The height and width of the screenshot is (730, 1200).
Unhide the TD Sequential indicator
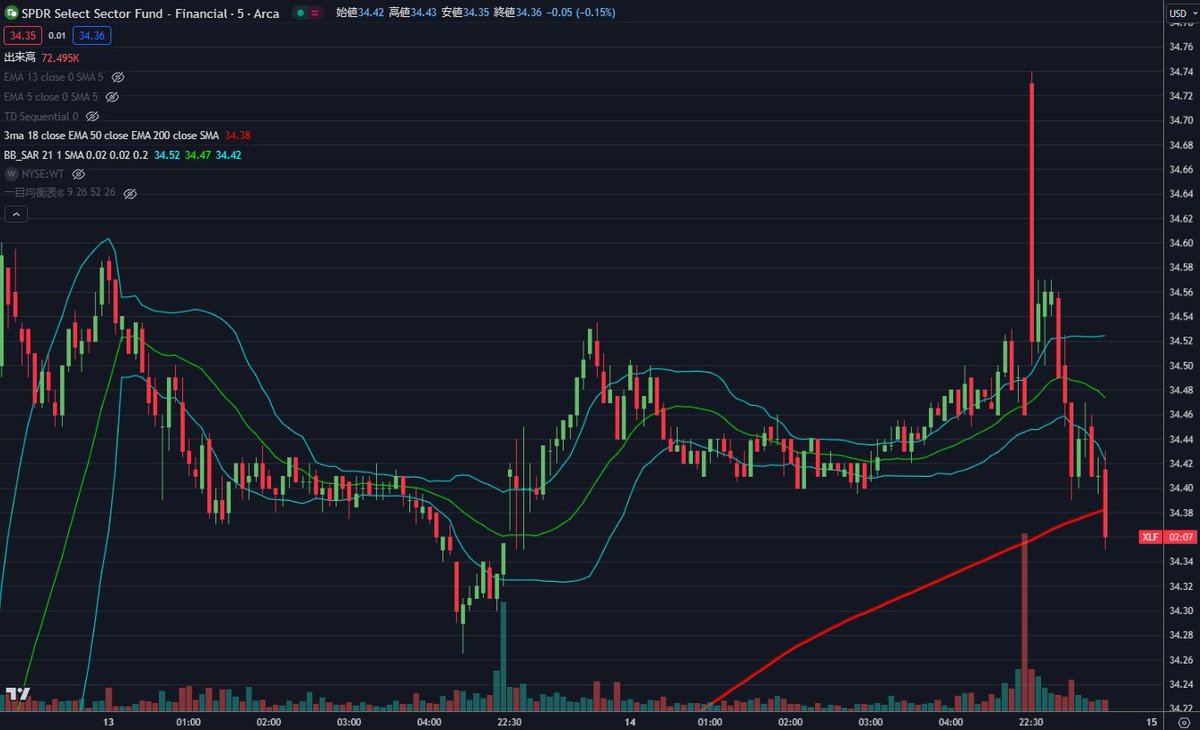pos(93,116)
